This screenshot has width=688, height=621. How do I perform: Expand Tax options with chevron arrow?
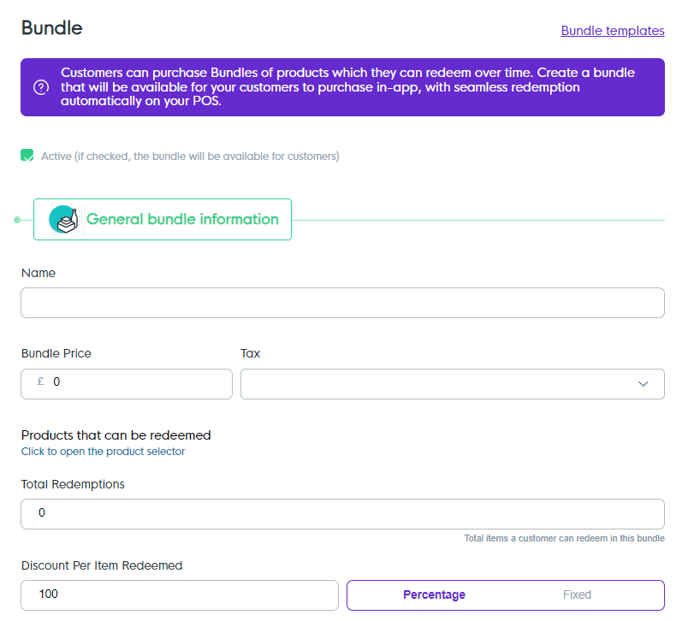coord(643,384)
